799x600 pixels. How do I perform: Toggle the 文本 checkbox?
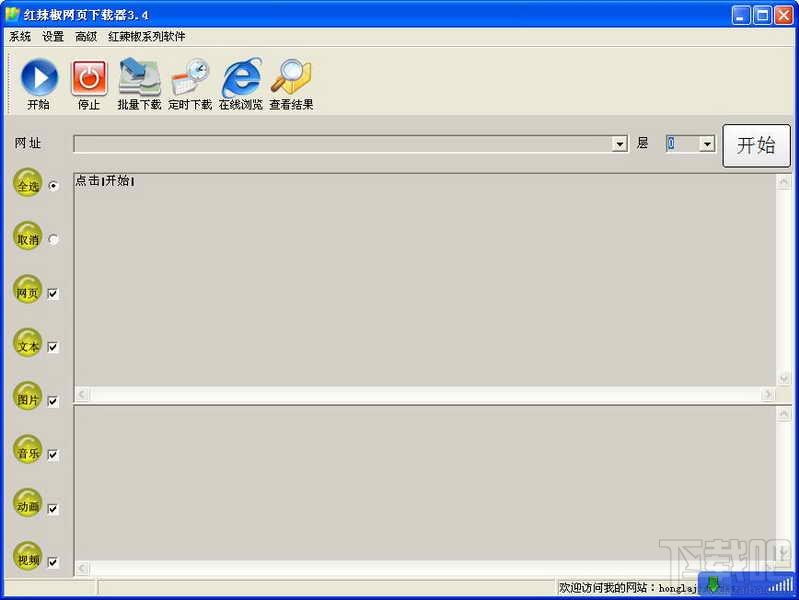click(53, 348)
